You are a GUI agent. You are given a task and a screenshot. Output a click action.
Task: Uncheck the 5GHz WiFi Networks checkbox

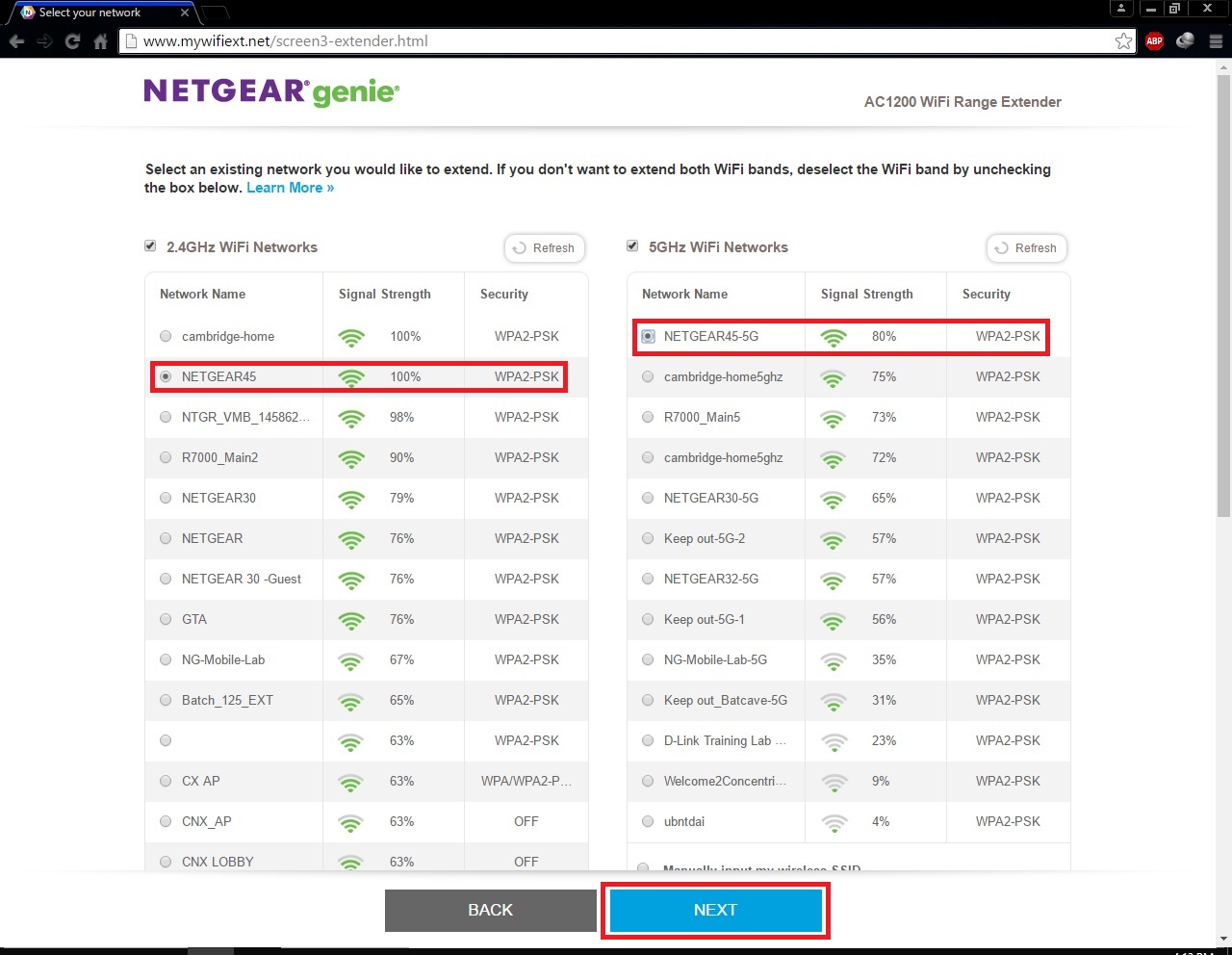tap(632, 245)
